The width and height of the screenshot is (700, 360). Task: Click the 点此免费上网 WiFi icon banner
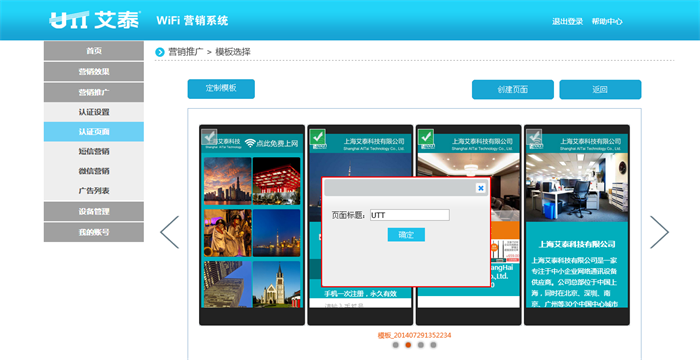[x=271, y=143]
